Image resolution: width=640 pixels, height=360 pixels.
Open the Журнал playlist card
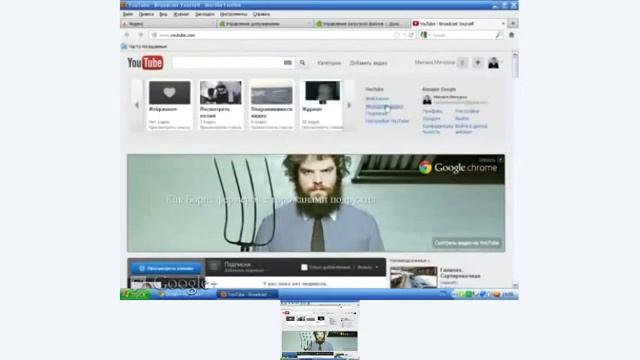coord(322,104)
